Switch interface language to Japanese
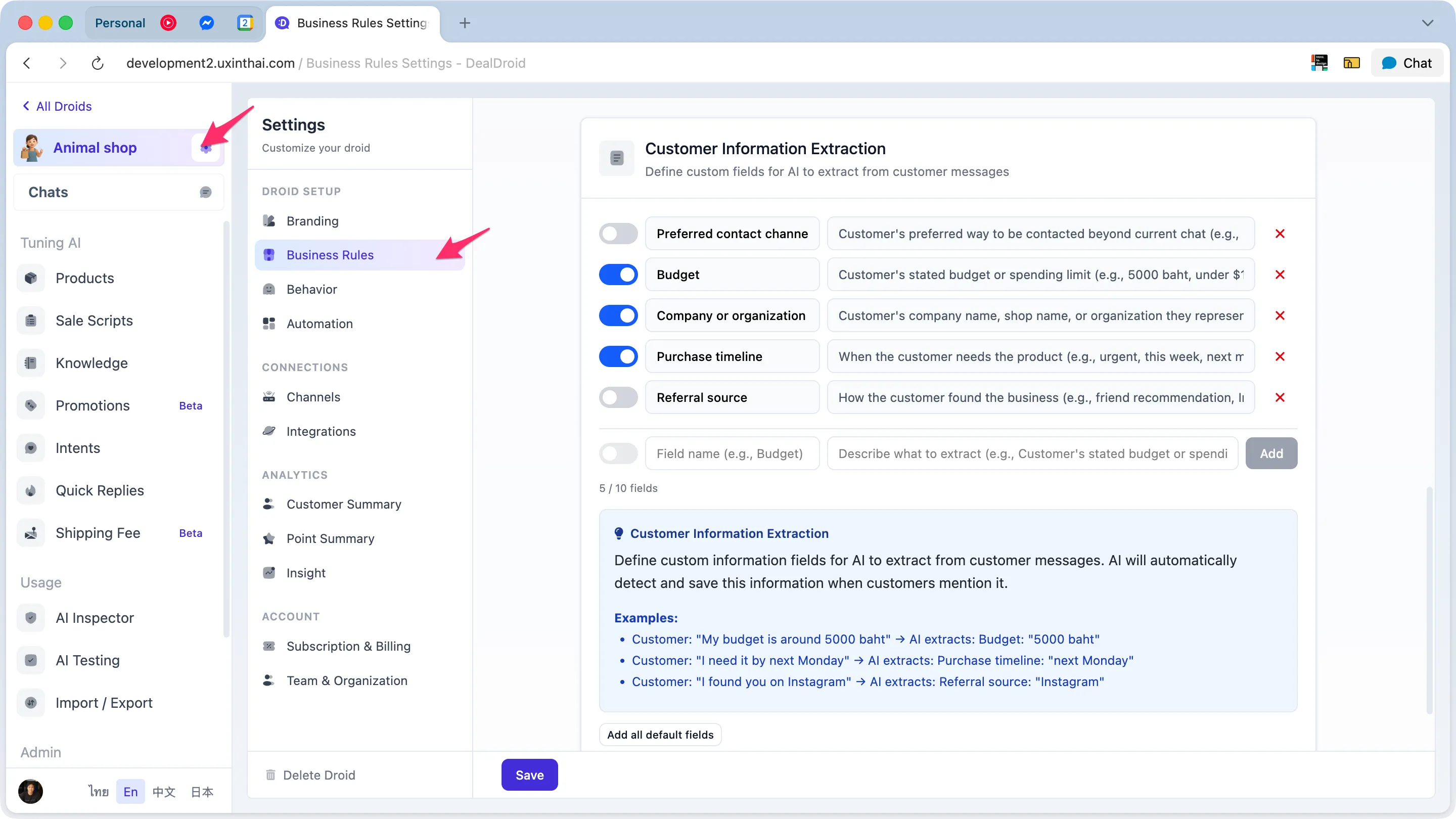1456x819 pixels. pos(201,792)
